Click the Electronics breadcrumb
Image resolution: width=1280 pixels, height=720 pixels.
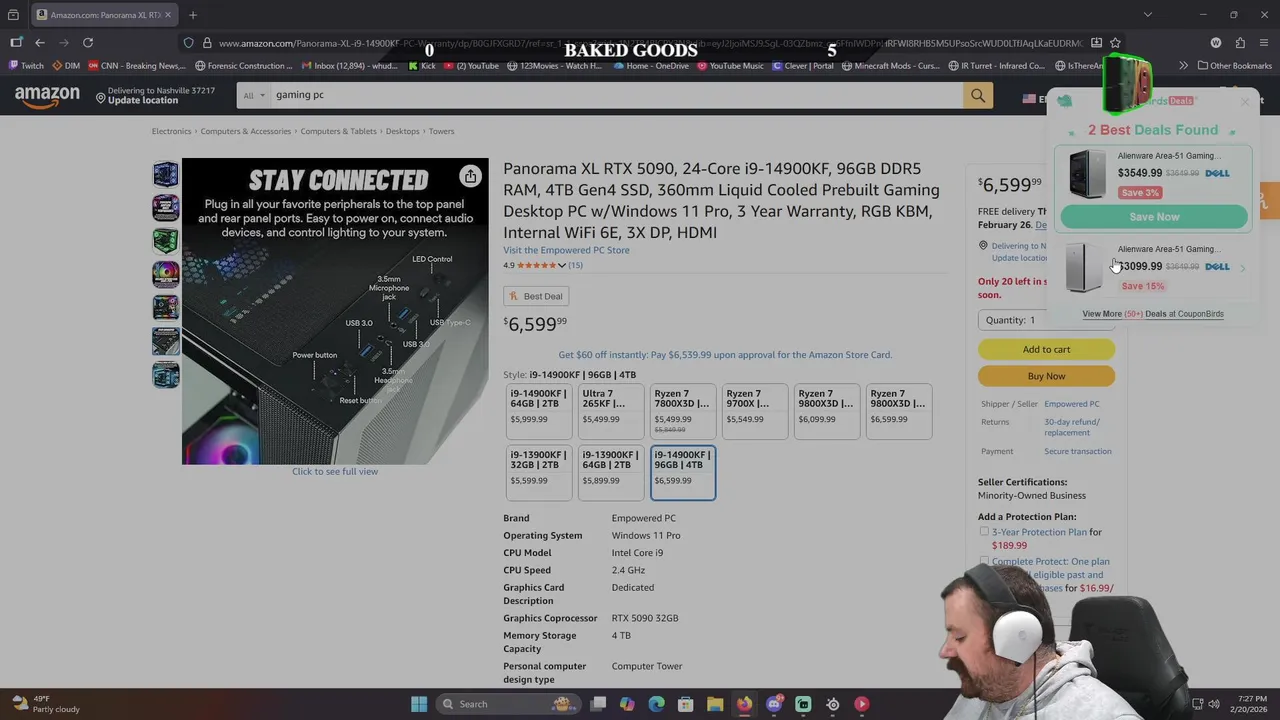click(171, 131)
